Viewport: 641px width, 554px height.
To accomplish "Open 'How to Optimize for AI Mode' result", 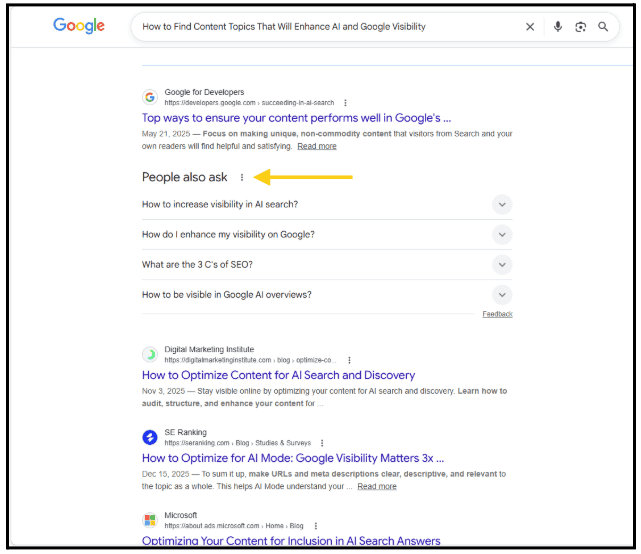I will coord(293,458).
